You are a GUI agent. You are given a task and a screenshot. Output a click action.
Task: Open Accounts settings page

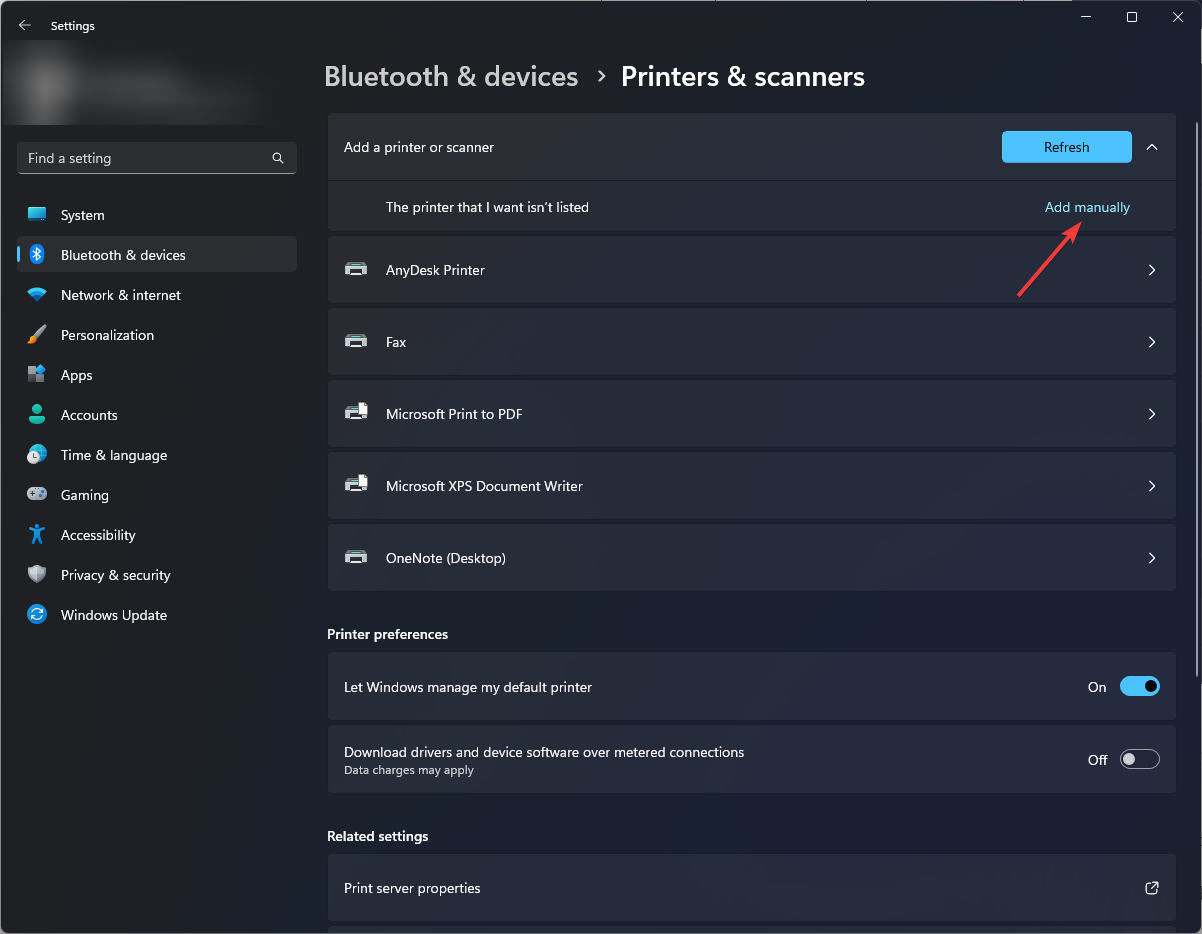pos(157,415)
